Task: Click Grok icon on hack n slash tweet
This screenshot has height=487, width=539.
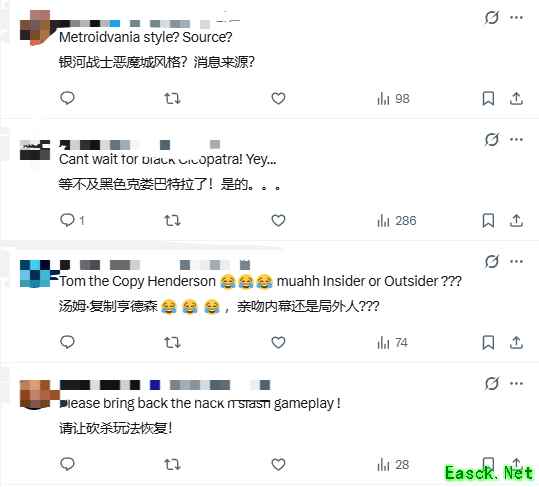Action: pyautogui.click(x=492, y=383)
